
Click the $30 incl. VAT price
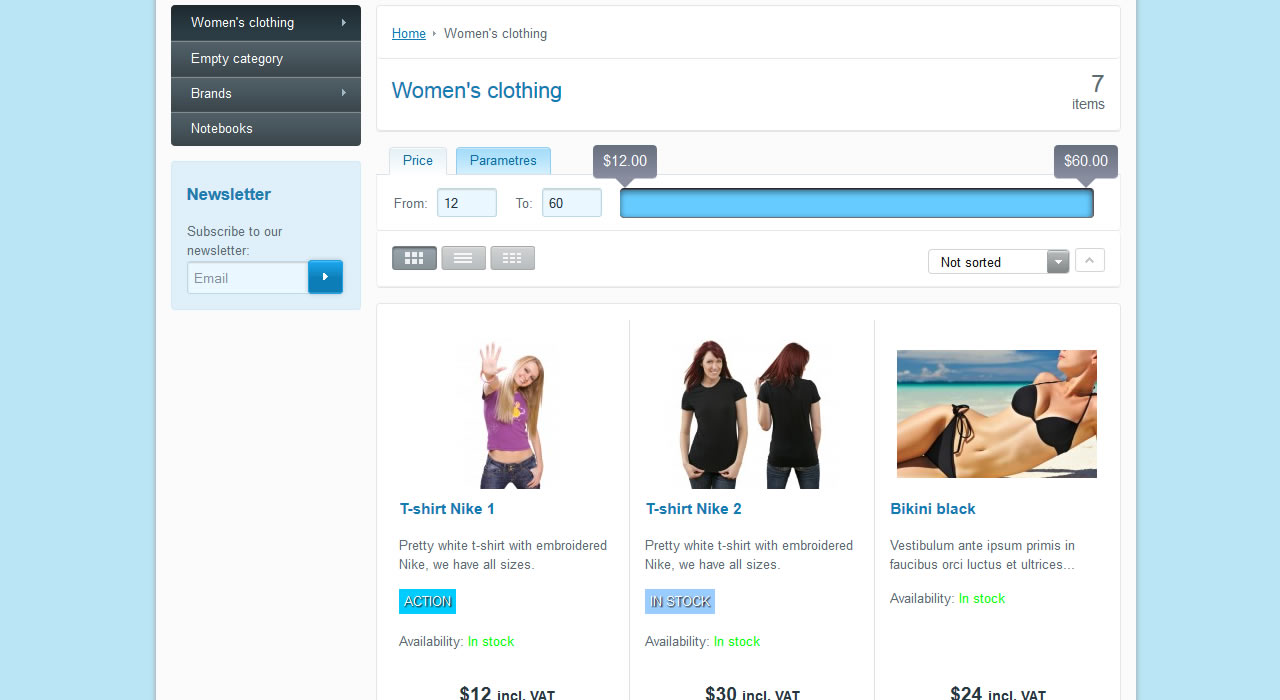(752, 694)
